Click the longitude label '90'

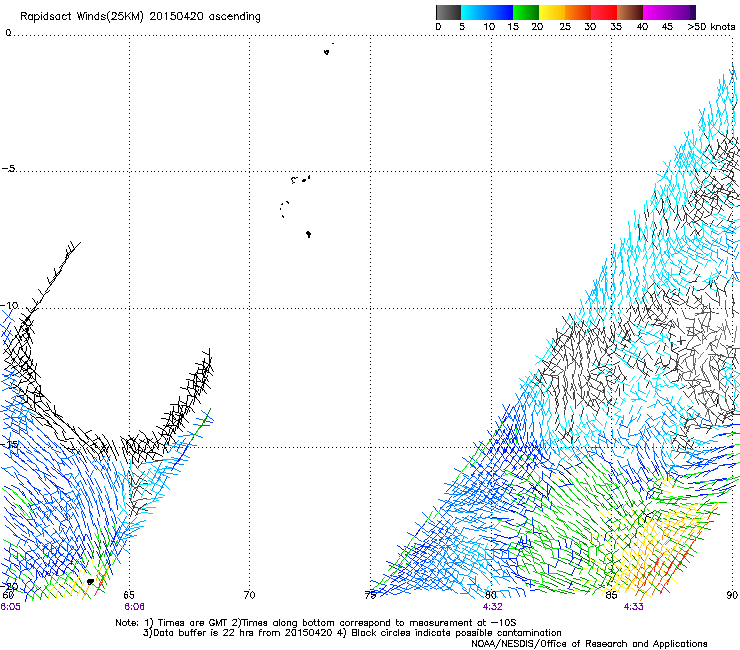[x=732, y=595]
